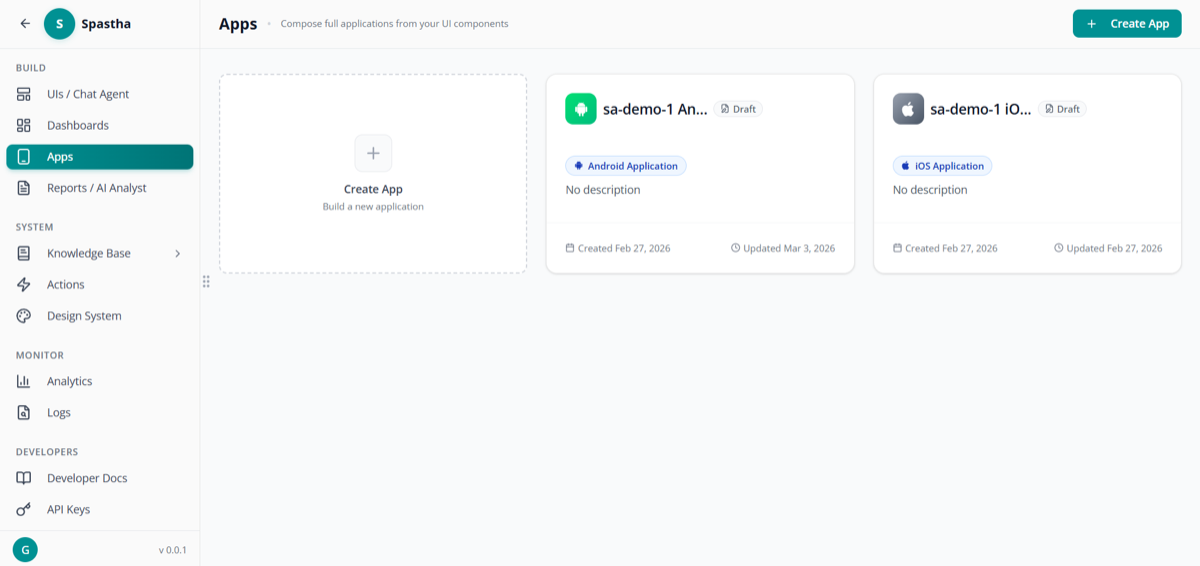1200x566 pixels.
Task: Click the Spastha workspace name
Action: pos(106,23)
